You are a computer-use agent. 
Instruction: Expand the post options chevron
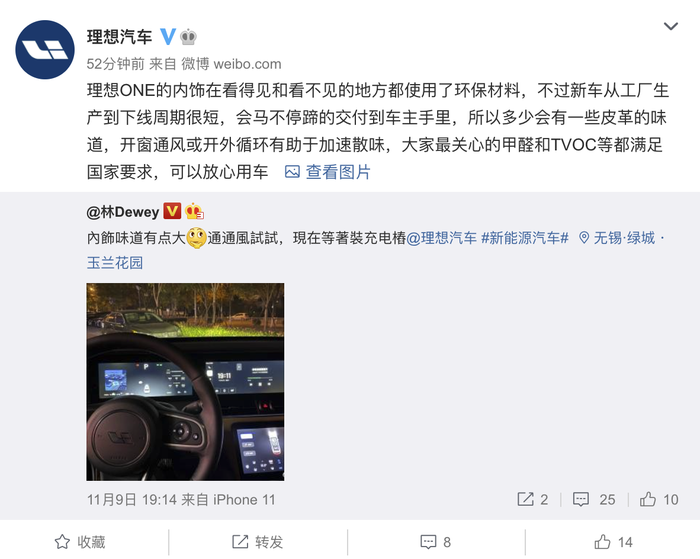(x=671, y=26)
